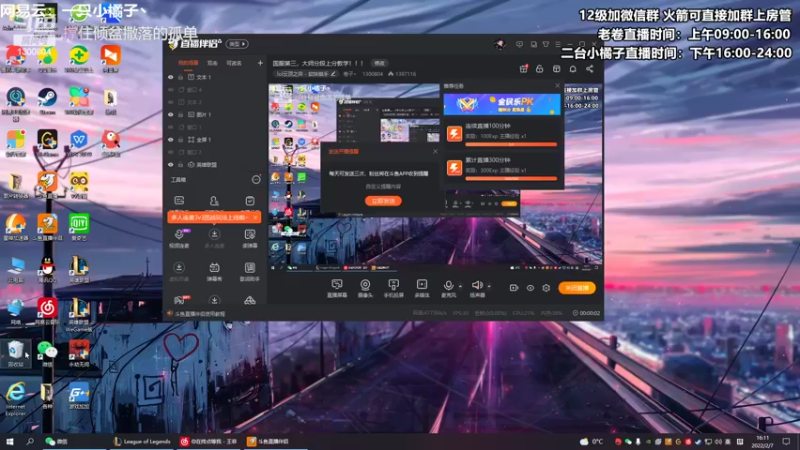800x450 pixels.
Task: Click the share icon in the top right
Action: click(x=589, y=69)
